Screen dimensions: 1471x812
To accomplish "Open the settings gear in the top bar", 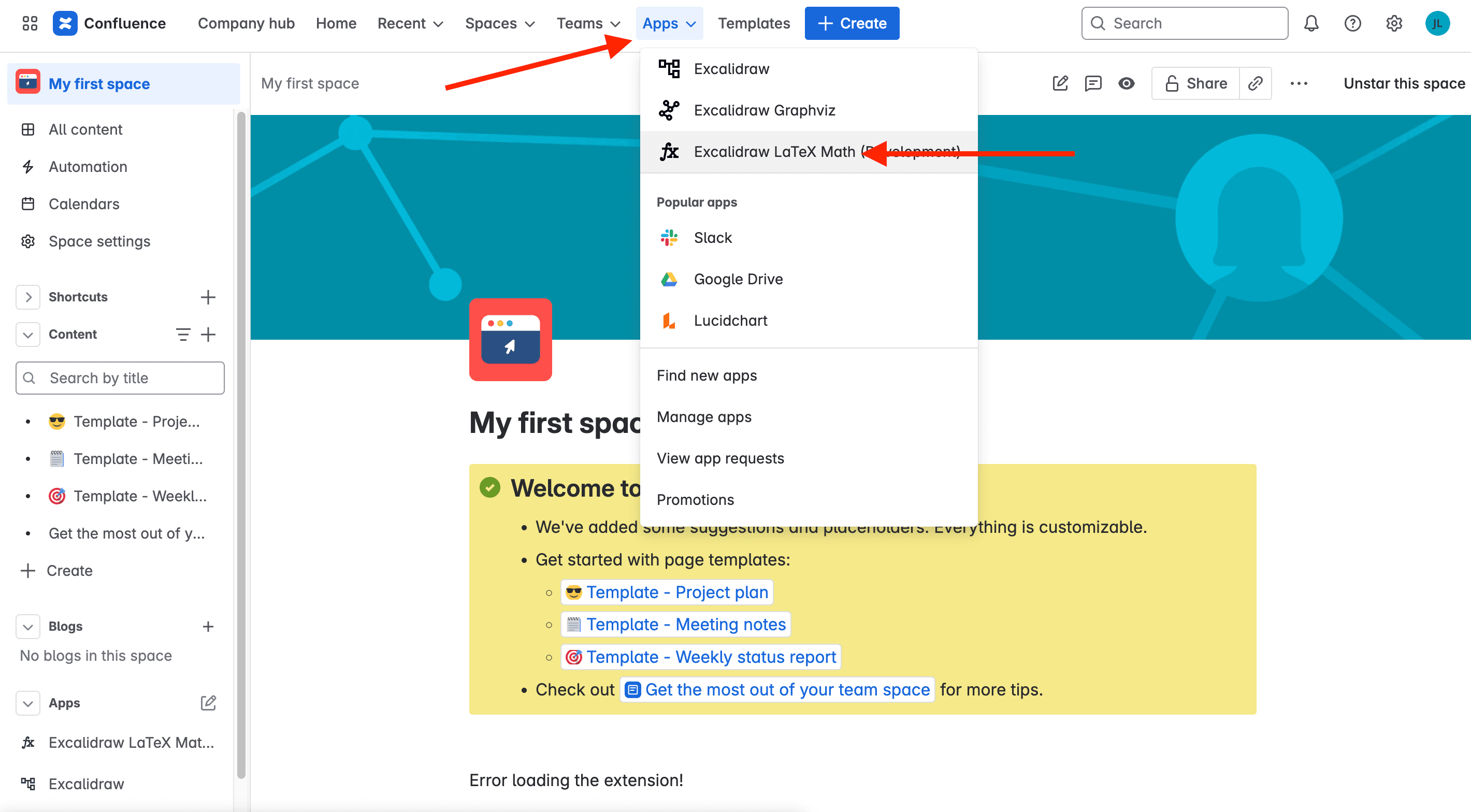I will coord(1394,23).
